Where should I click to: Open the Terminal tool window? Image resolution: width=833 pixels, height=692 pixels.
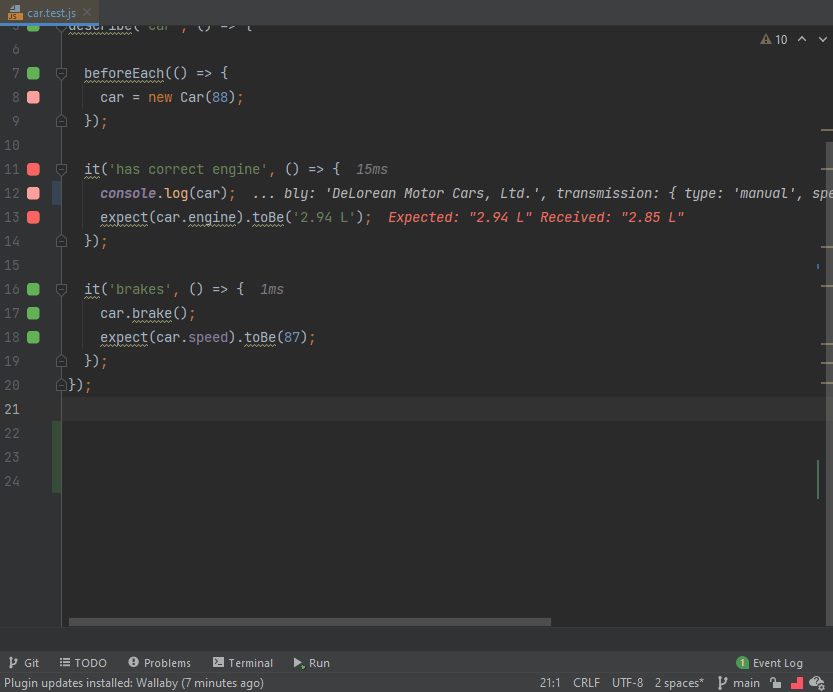point(242,663)
